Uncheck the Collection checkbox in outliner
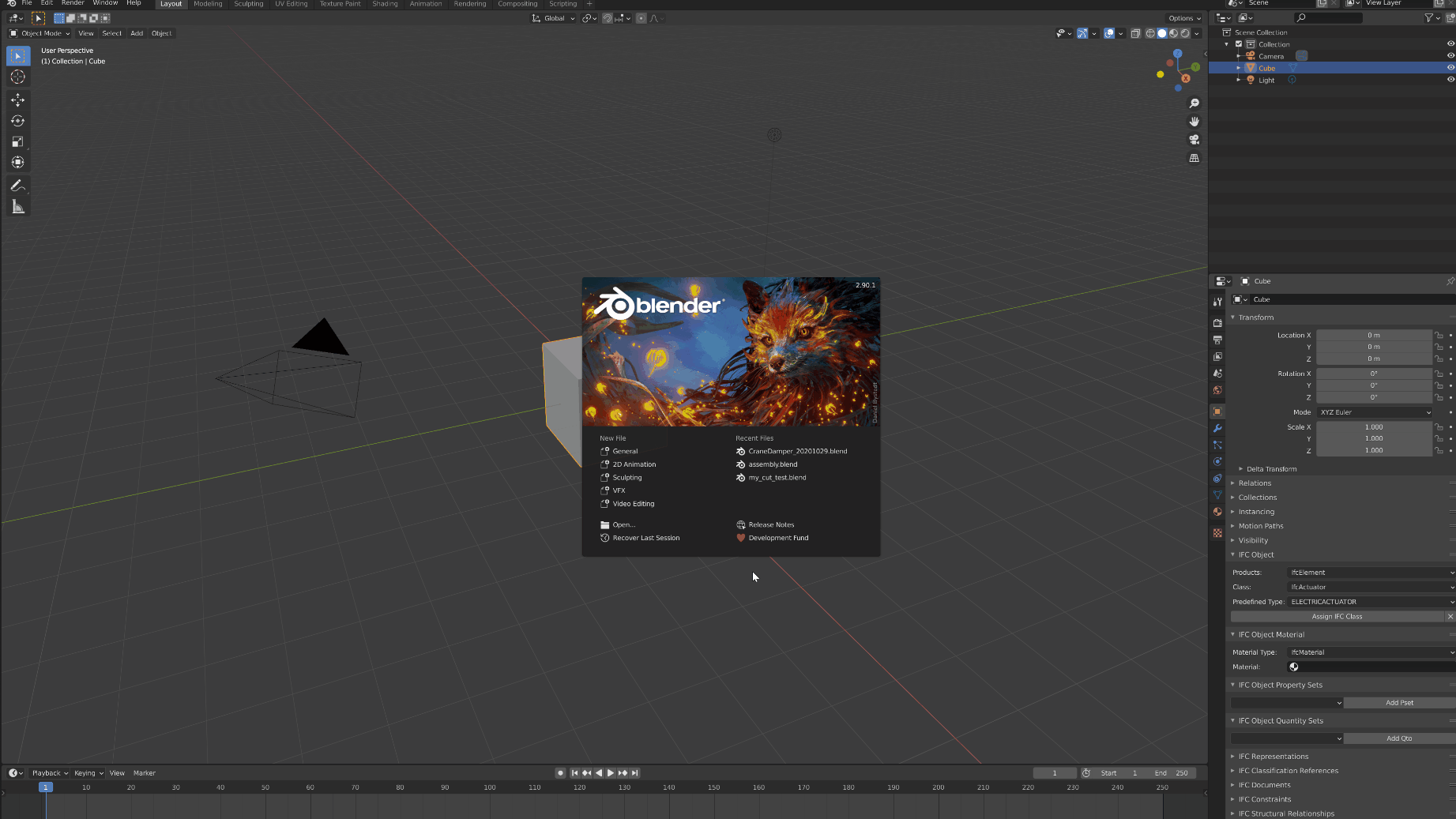This screenshot has width=1456, height=819. click(x=1239, y=44)
